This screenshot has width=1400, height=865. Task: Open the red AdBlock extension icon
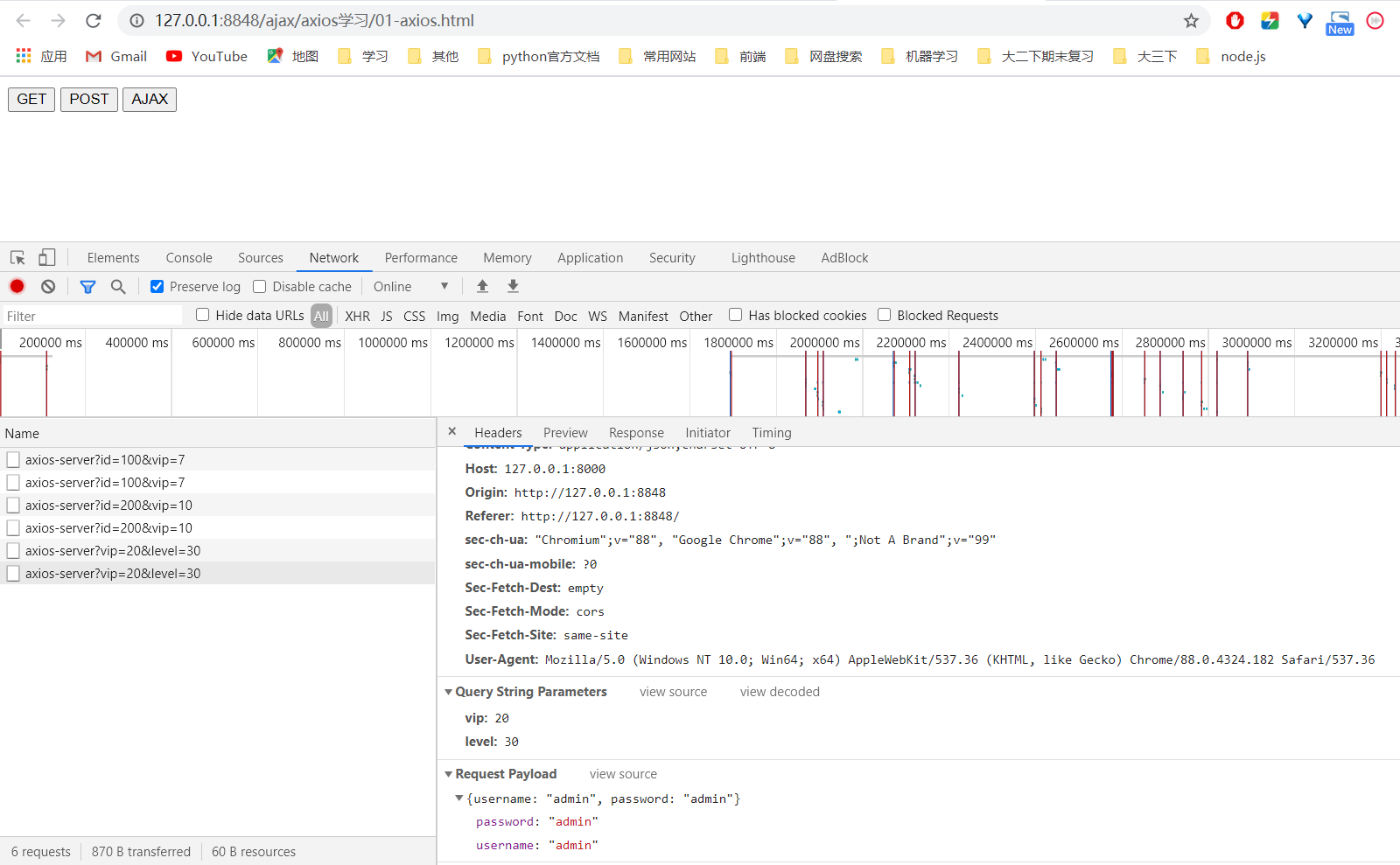1235,20
